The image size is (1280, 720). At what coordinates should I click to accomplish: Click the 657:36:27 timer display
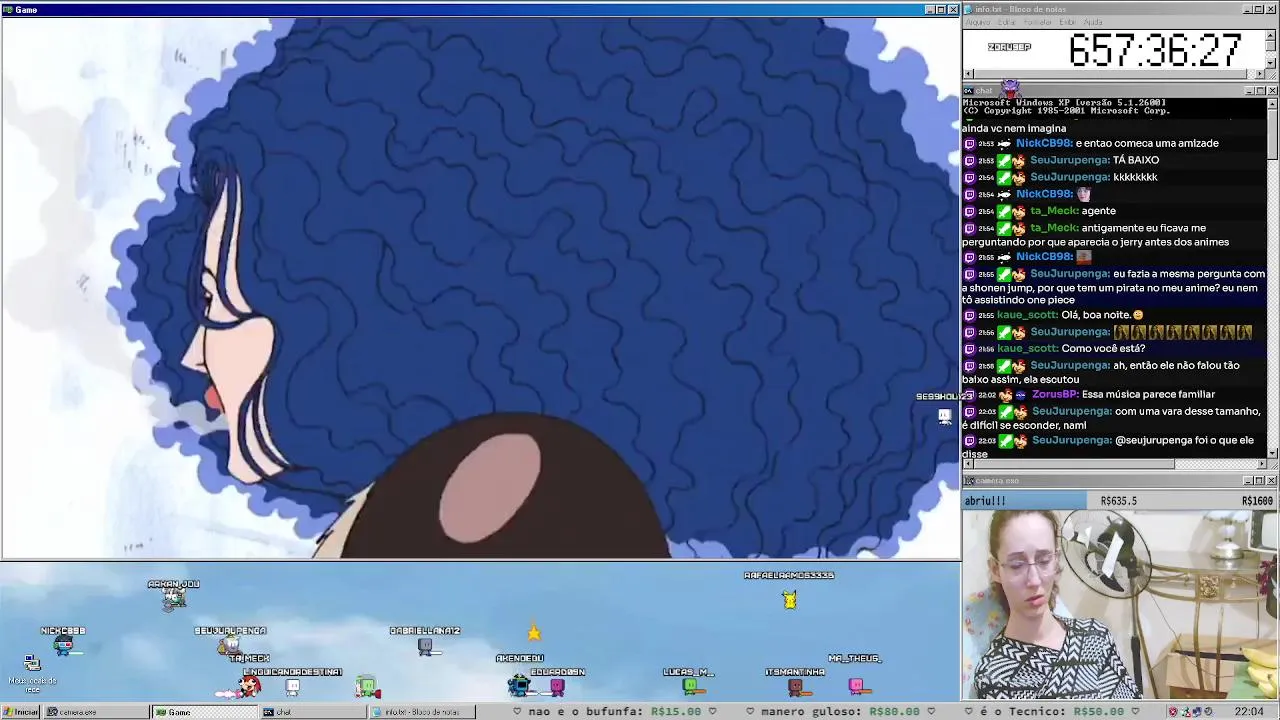(1155, 50)
